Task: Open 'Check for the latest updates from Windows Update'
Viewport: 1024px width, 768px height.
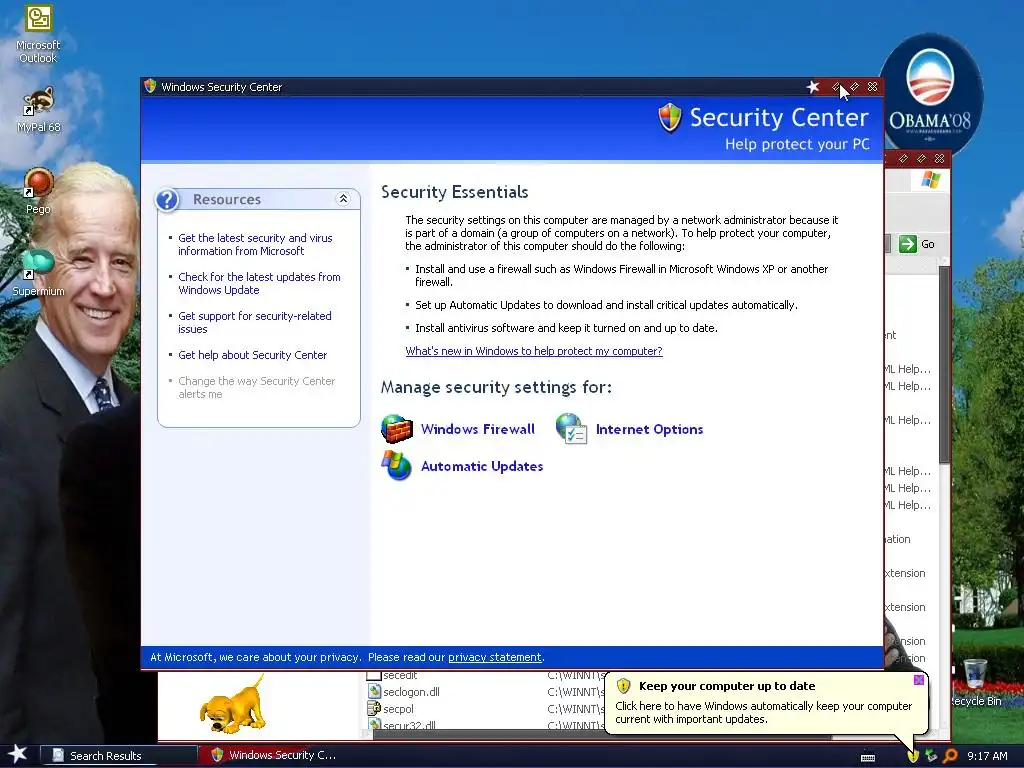Action: click(259, 283)
